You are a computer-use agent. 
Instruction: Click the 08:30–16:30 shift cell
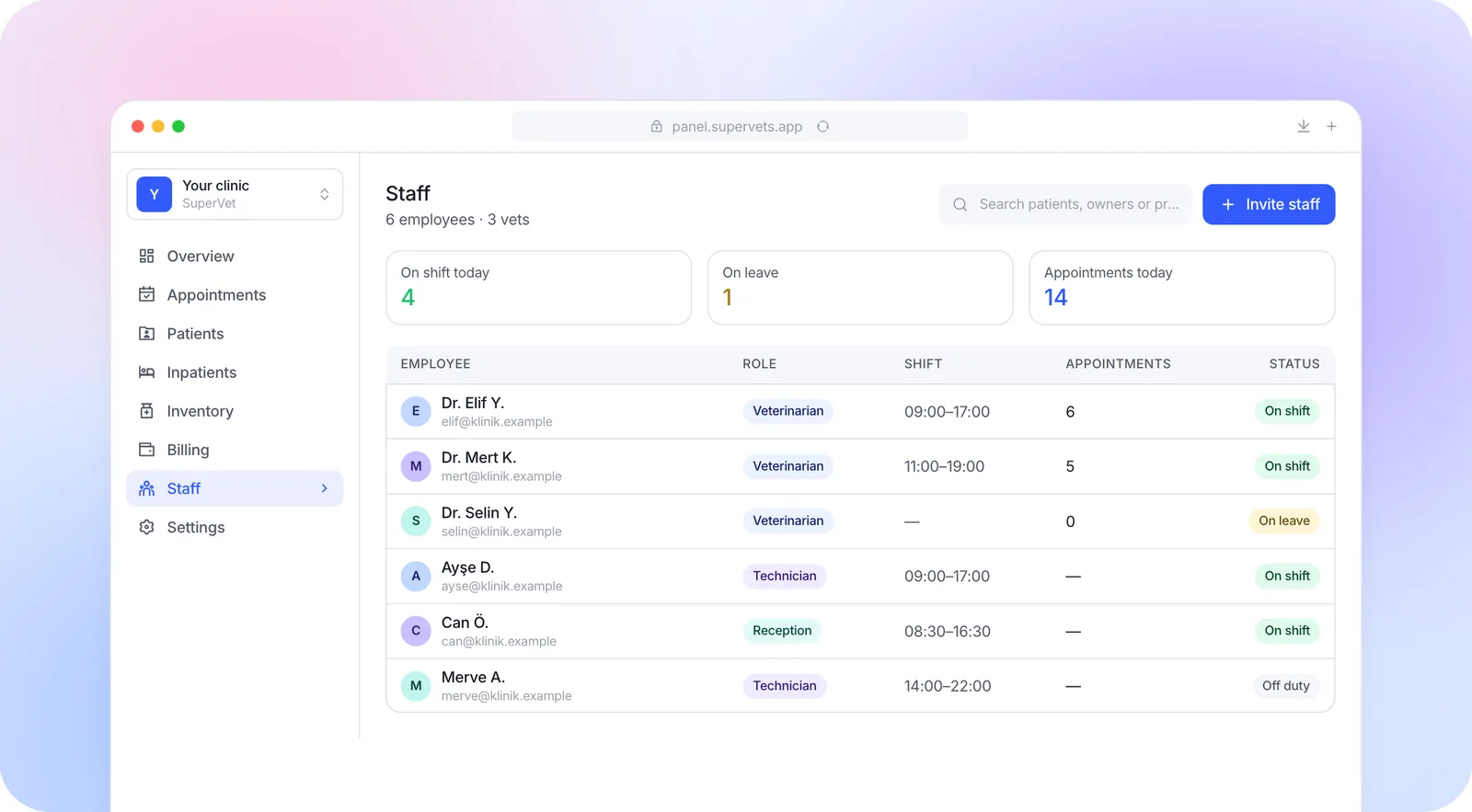pos(948,632)
